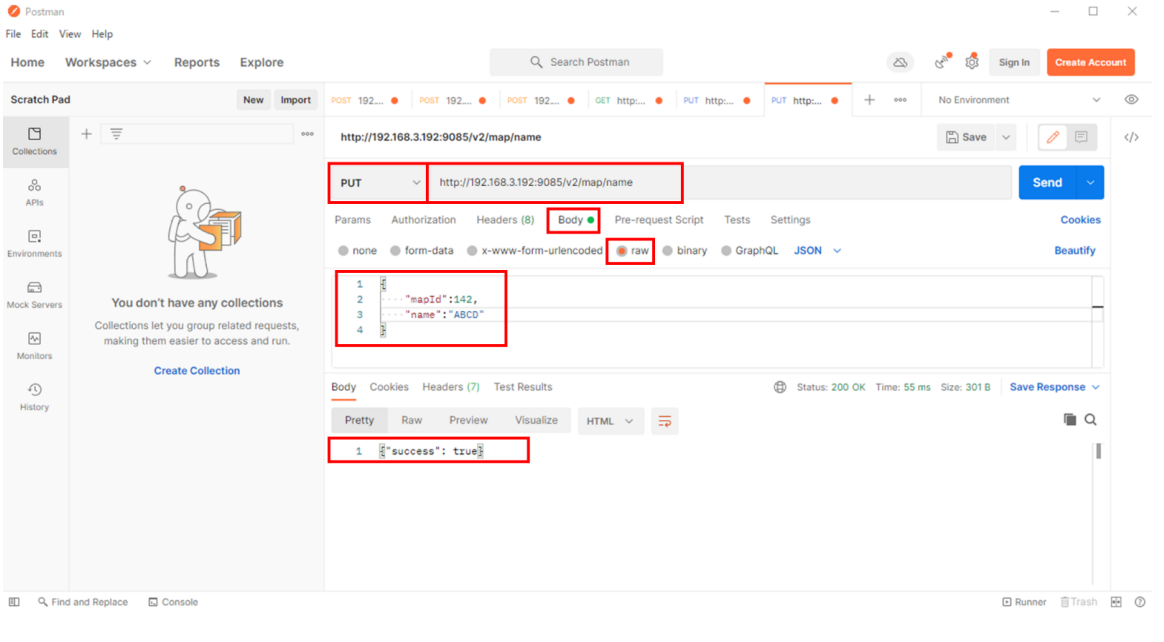Open the Environments sidebar icon
Screen dimensions: 1164x642
[x=34, y=243]
